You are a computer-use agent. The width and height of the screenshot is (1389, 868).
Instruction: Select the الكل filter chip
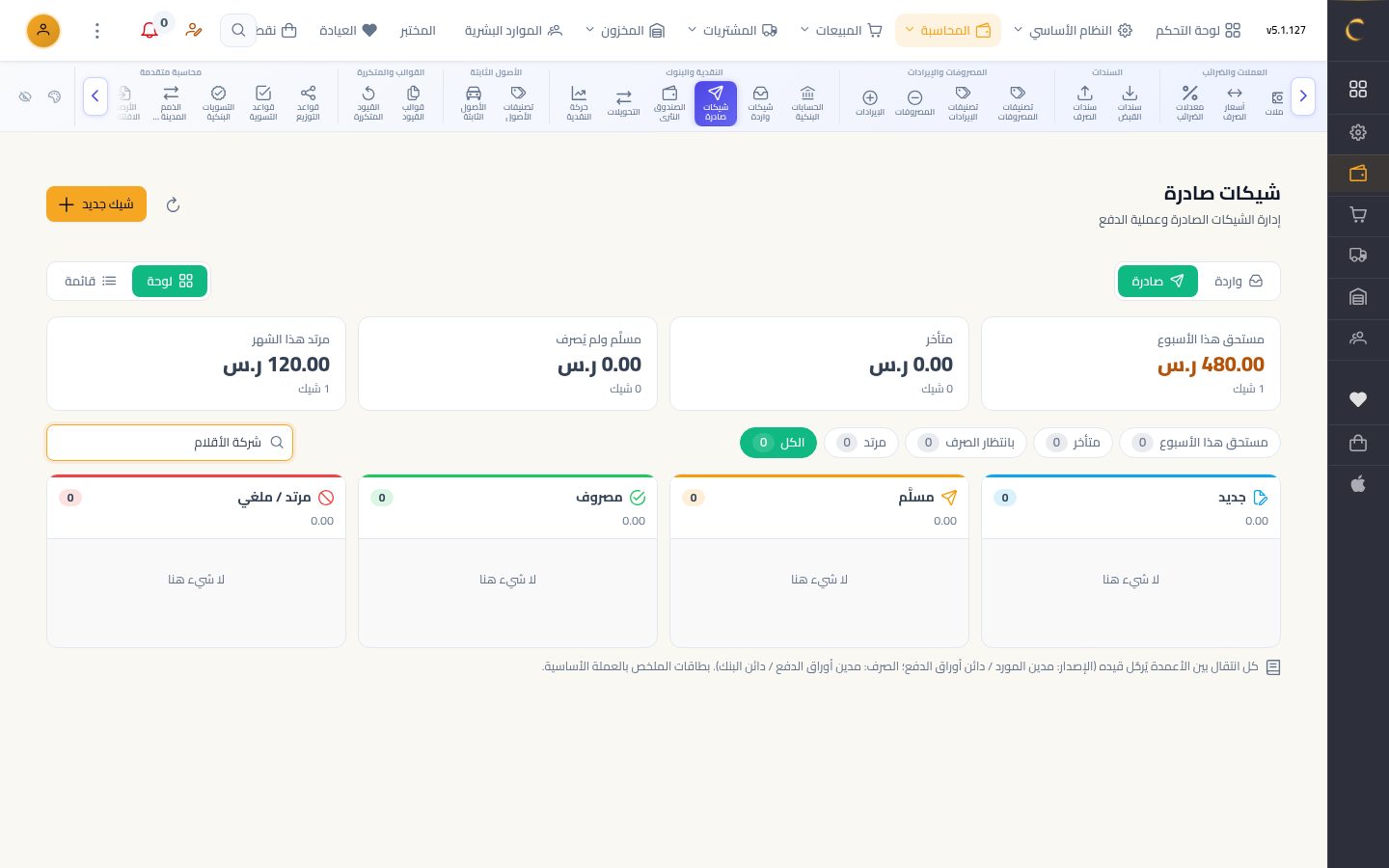tap(778, 443)
